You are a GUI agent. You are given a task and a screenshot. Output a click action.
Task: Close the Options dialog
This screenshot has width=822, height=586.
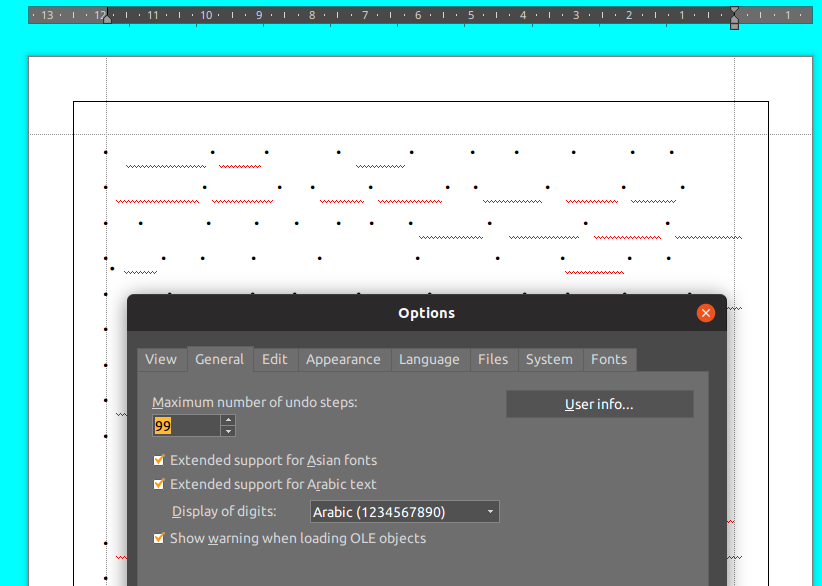tap(706, 313)
